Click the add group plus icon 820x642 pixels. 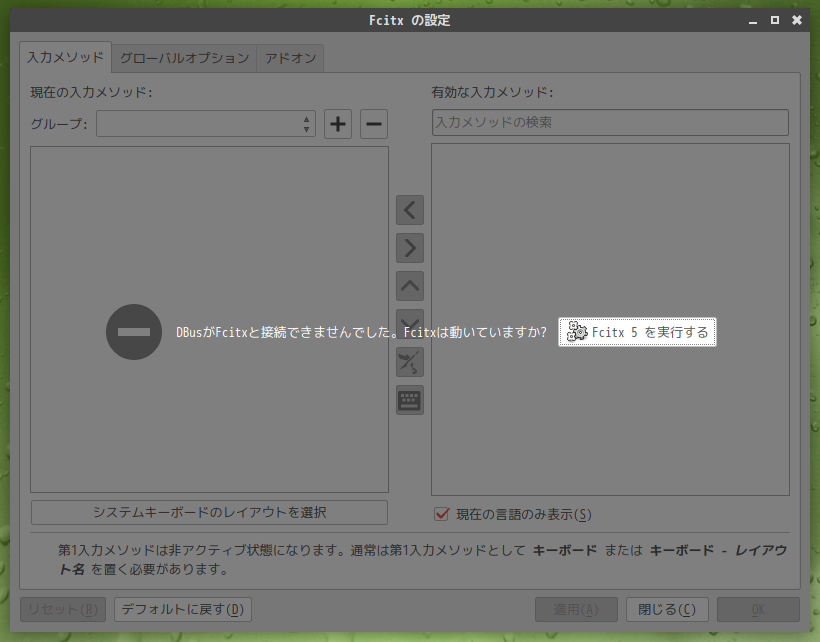click(338, 124)
